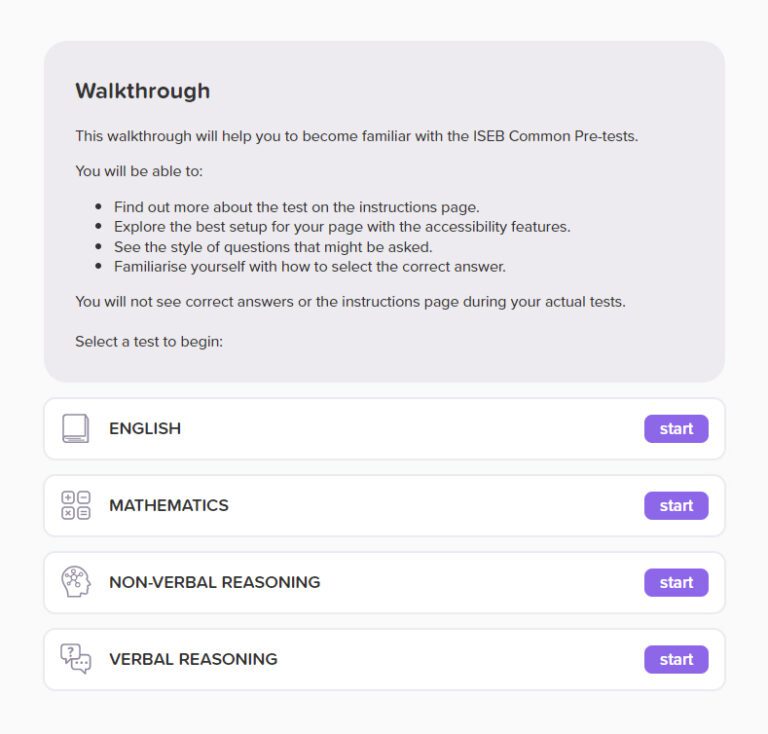Click the Walkthrough heading

pos(143,91)
